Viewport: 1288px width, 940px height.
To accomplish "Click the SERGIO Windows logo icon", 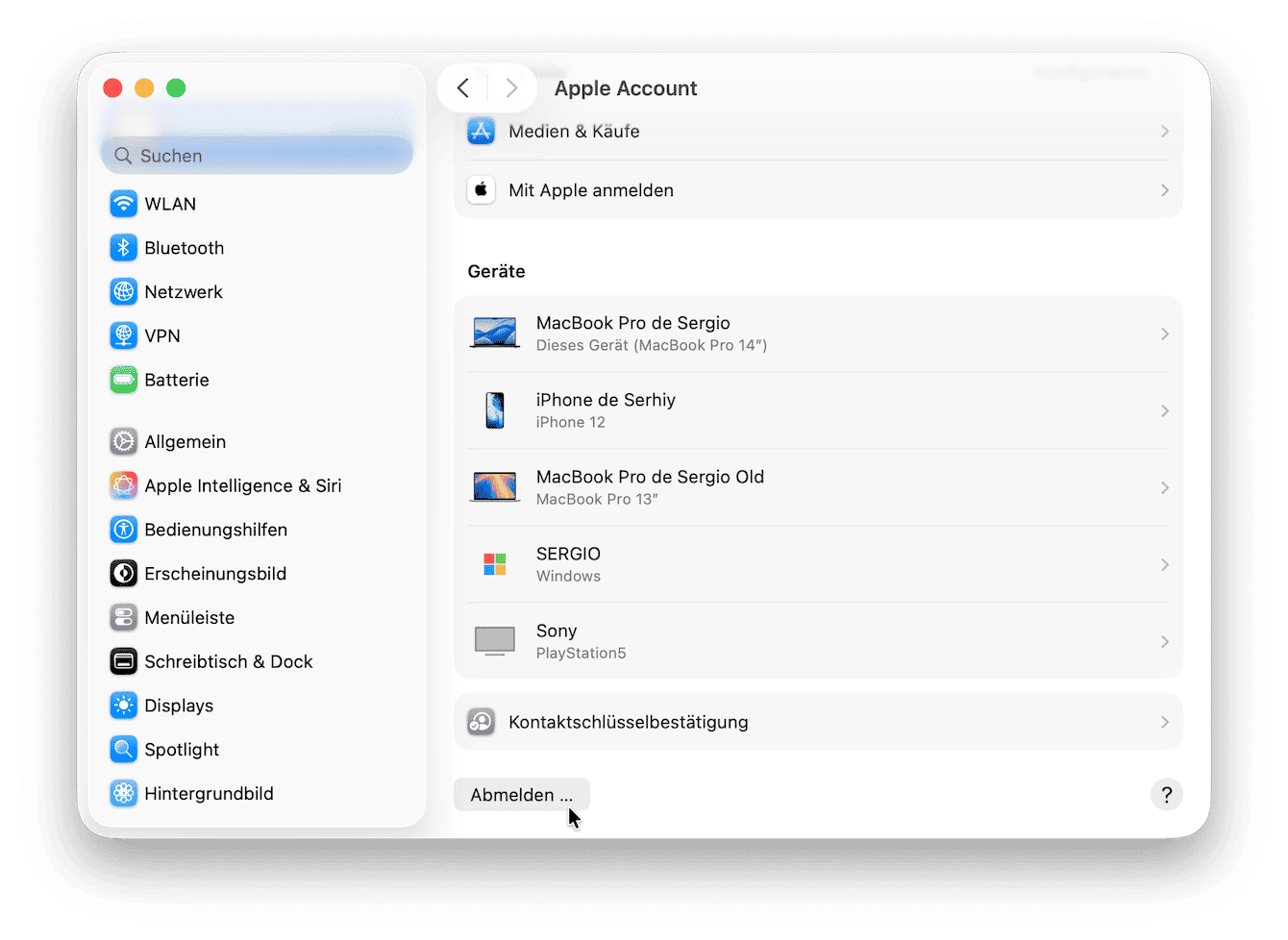I will pyautogui.click(x=495, y=564).
